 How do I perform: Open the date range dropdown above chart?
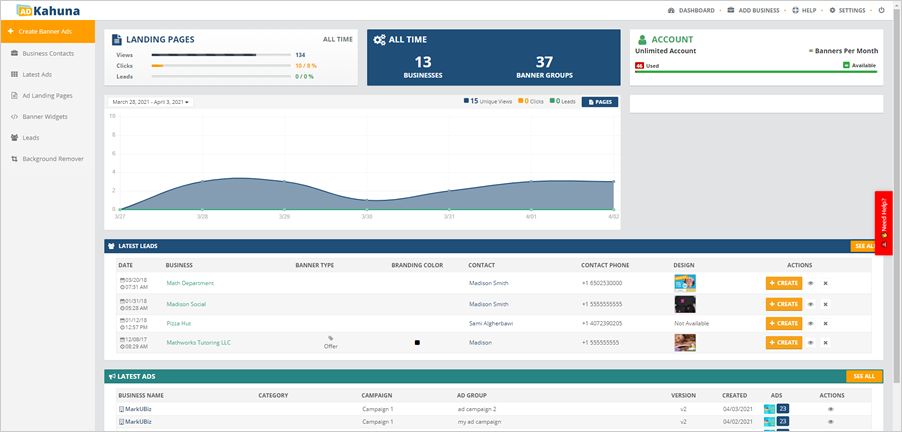[151, 102]
